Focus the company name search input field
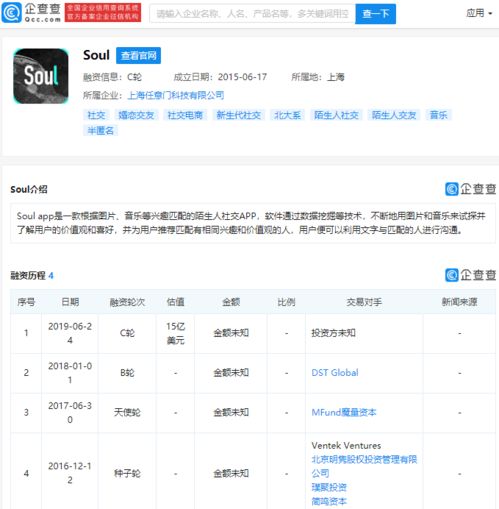The image size is (499, 509). coord(252,14)
